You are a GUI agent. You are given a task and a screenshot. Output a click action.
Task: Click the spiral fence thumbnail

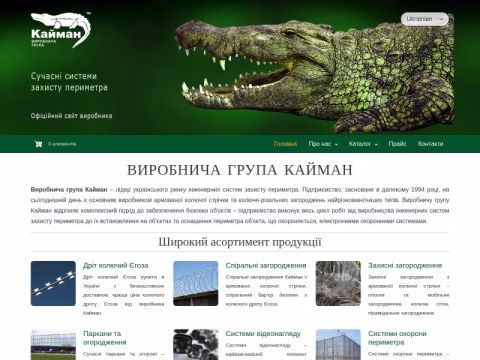click(x=196, y=283)
